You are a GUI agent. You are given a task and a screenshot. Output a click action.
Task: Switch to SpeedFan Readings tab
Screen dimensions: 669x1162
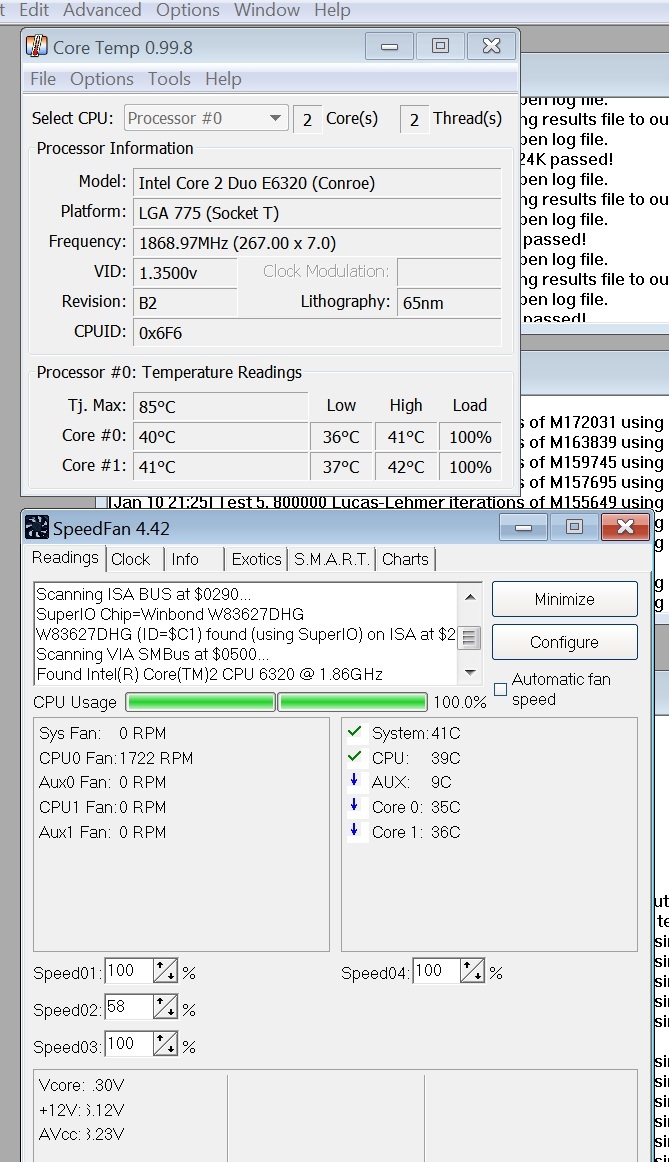point(65,557)
